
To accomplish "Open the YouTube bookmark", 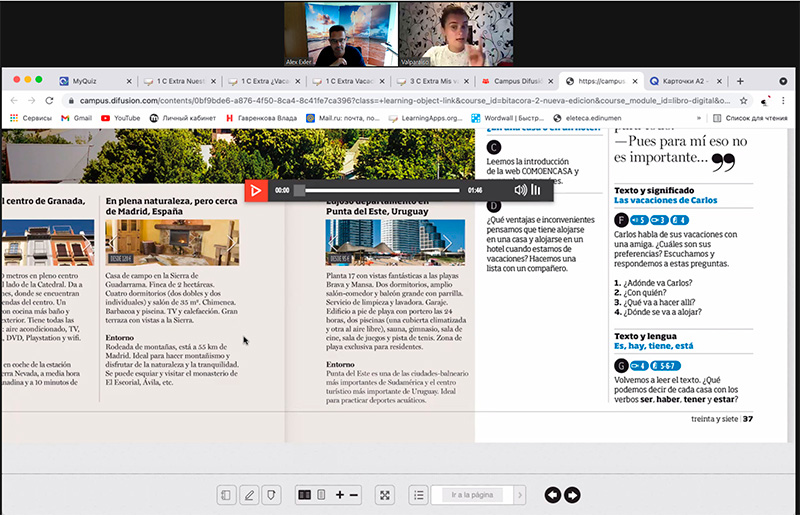I will 120,117.
